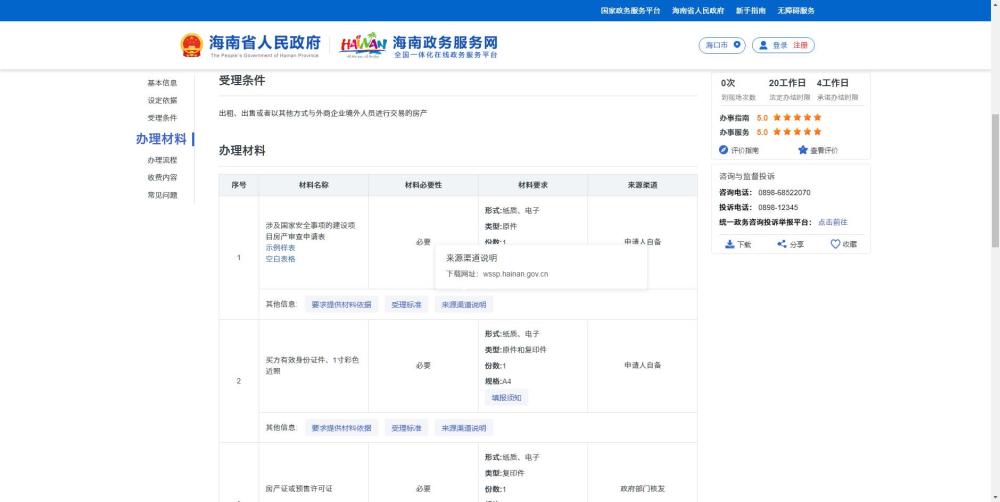Click the 收藏 heart icon
The height and width of the screenshot is (502, 1000).
coord(835,244)
